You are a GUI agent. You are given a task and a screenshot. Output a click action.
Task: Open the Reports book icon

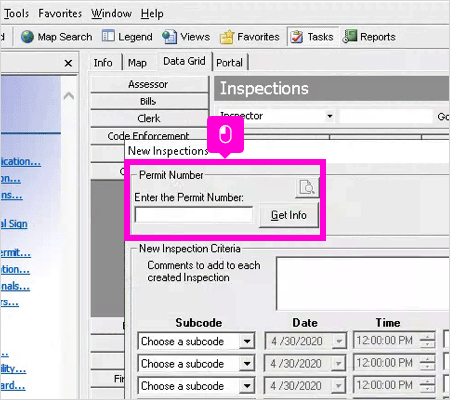tap(350, 36)
